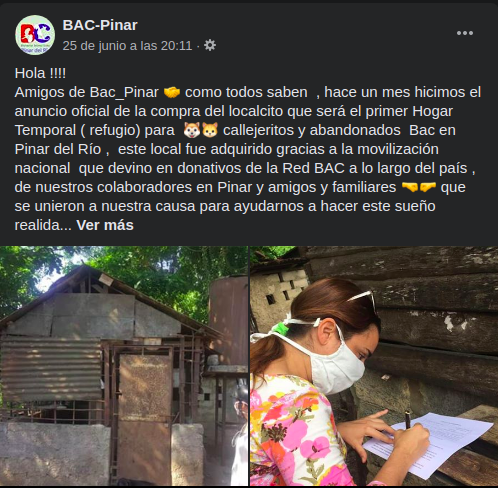Click the handshake emoji after Bac_Pinar
498x488 pixels.
(172, 92)
